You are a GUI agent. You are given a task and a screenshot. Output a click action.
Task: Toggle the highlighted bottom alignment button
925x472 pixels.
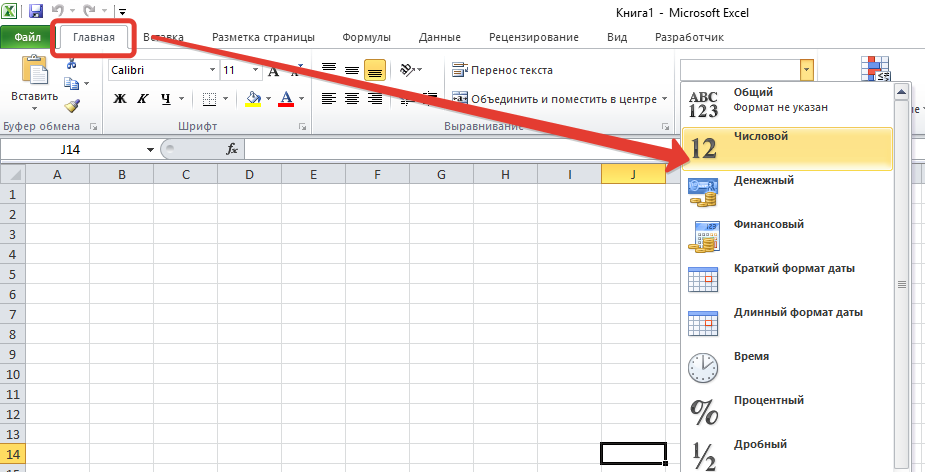pos(375,70)
